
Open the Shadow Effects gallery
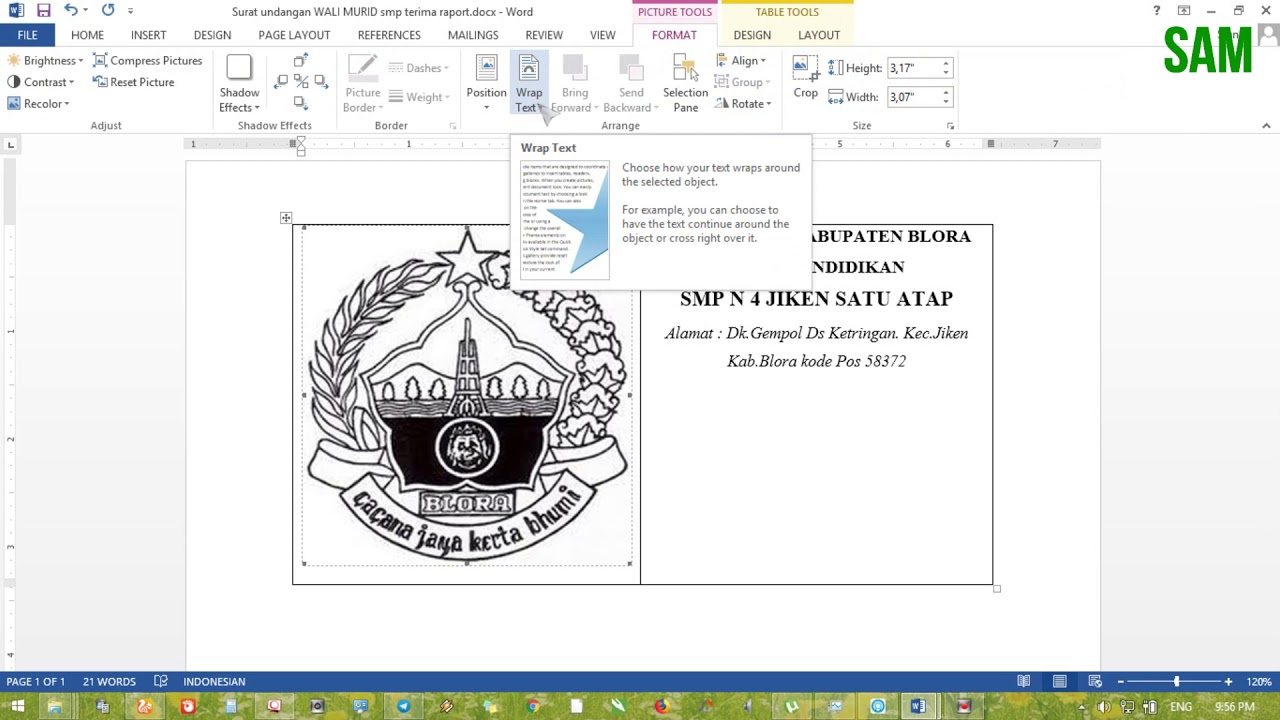239,84
